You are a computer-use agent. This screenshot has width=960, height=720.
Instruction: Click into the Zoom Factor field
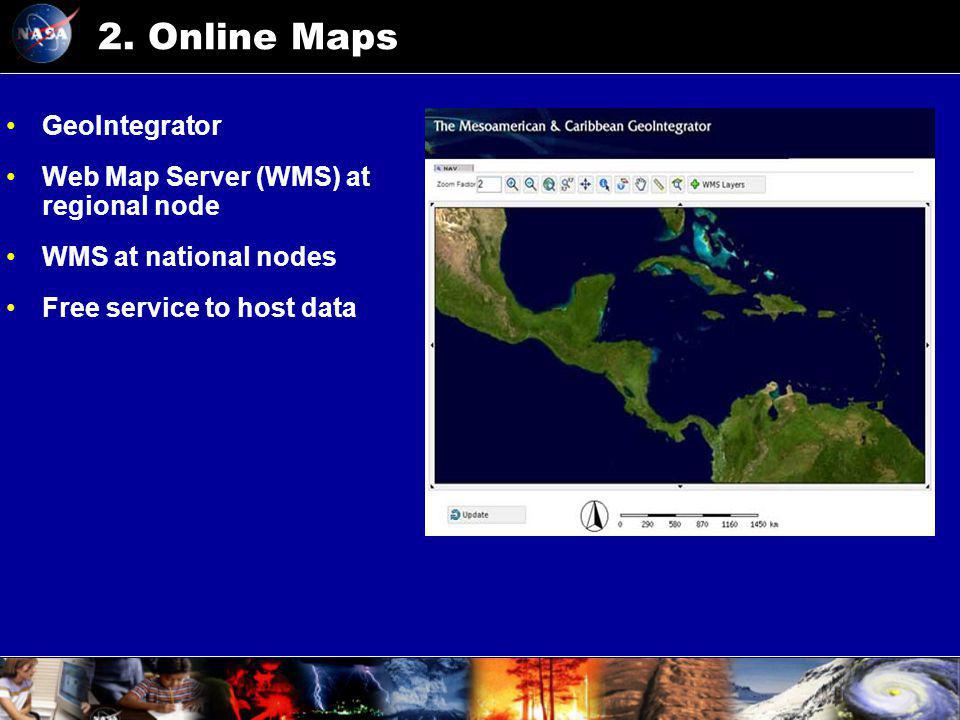tap(489, 184)
